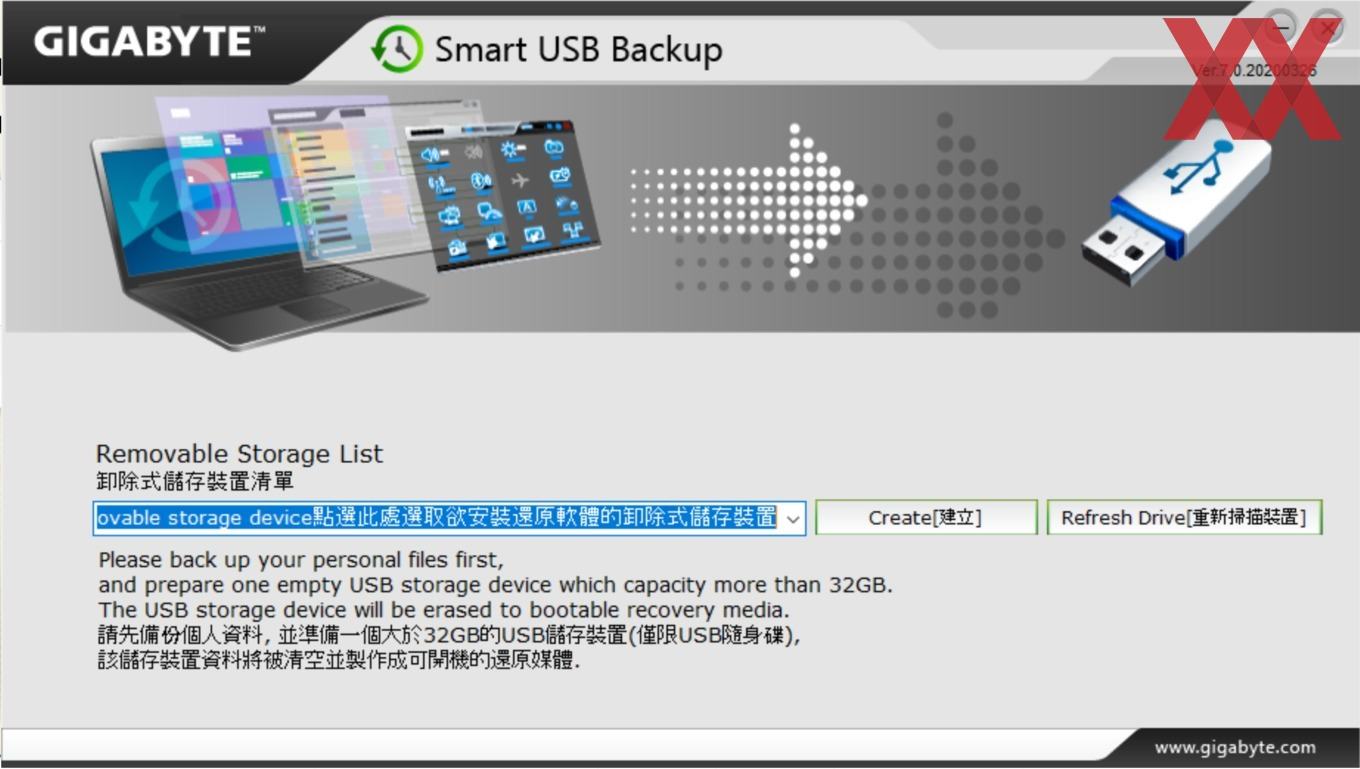
Task: Click the Create button
Action: click(926, 518)
